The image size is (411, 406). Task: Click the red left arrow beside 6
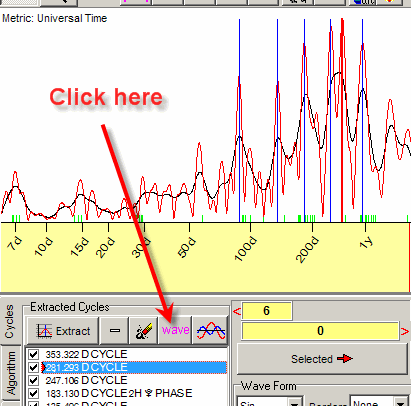click(x=237, y=312)
